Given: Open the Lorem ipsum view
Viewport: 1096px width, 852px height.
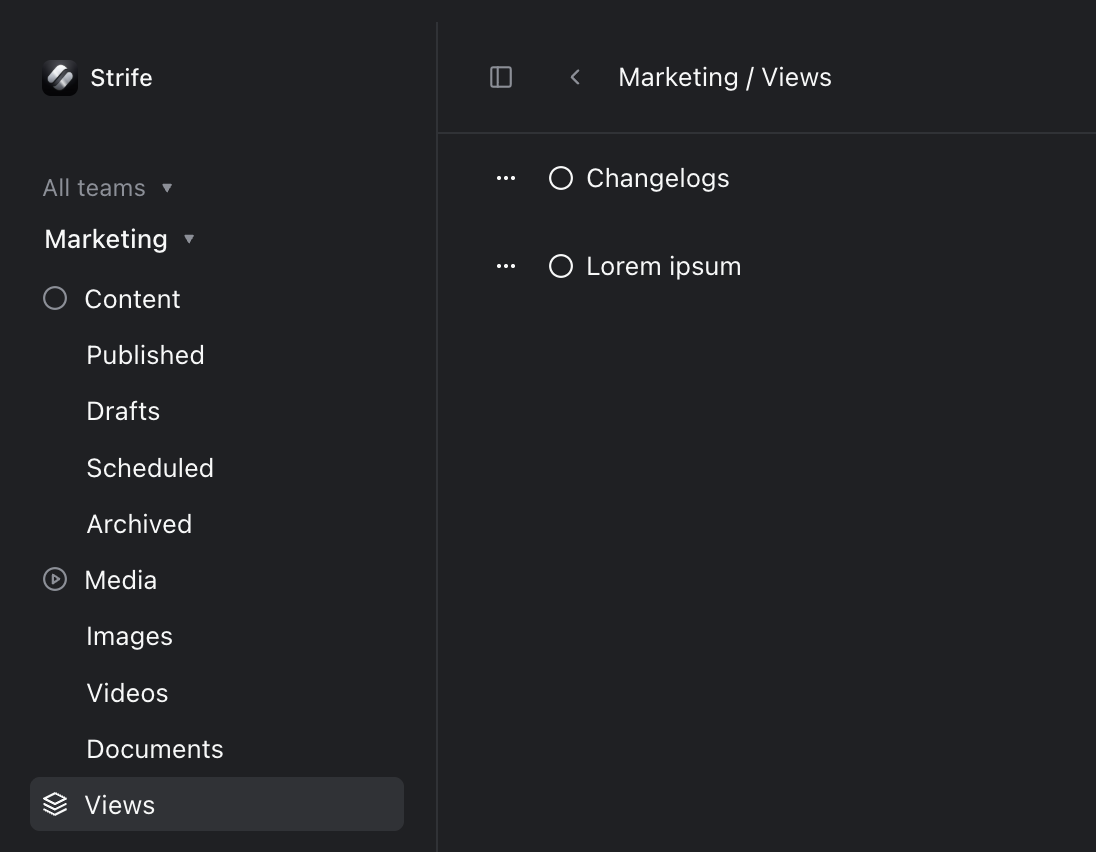Looking at the screenshot, I should (663, 266).
